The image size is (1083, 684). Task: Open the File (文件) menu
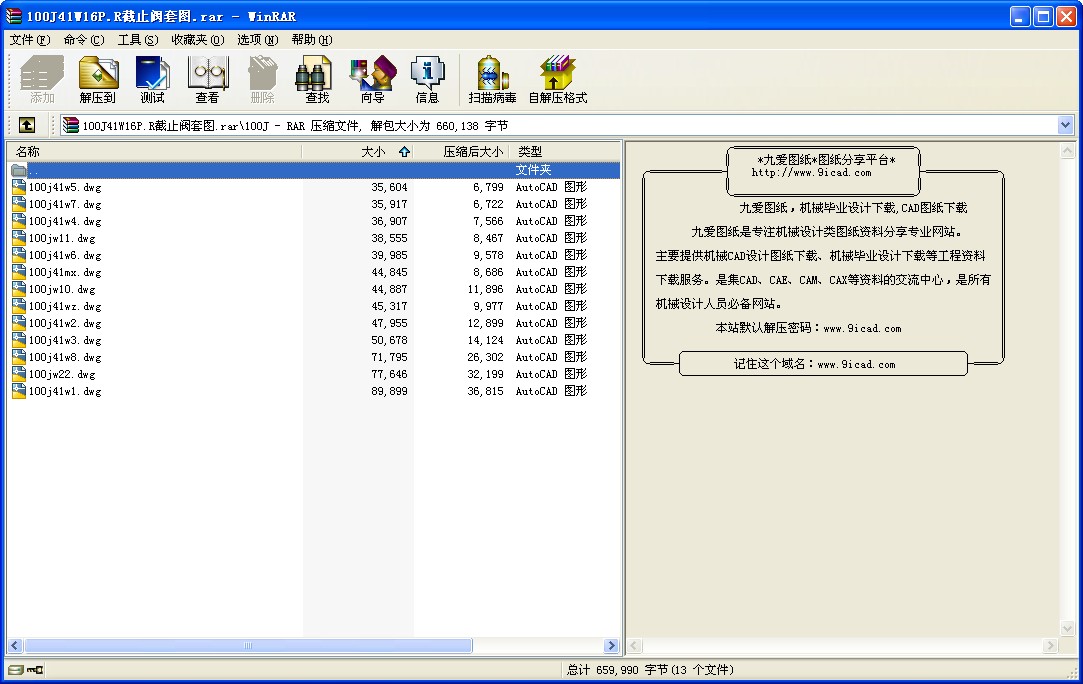(x=30, y=40)
